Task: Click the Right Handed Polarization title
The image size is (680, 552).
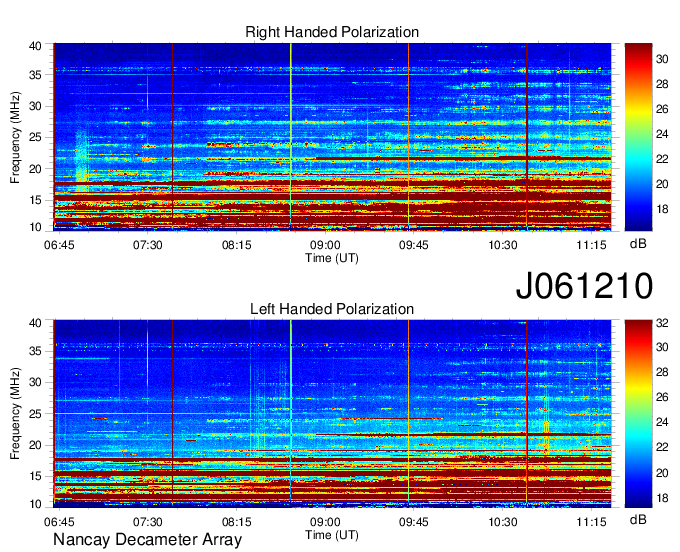Action: tap(332, 32)
